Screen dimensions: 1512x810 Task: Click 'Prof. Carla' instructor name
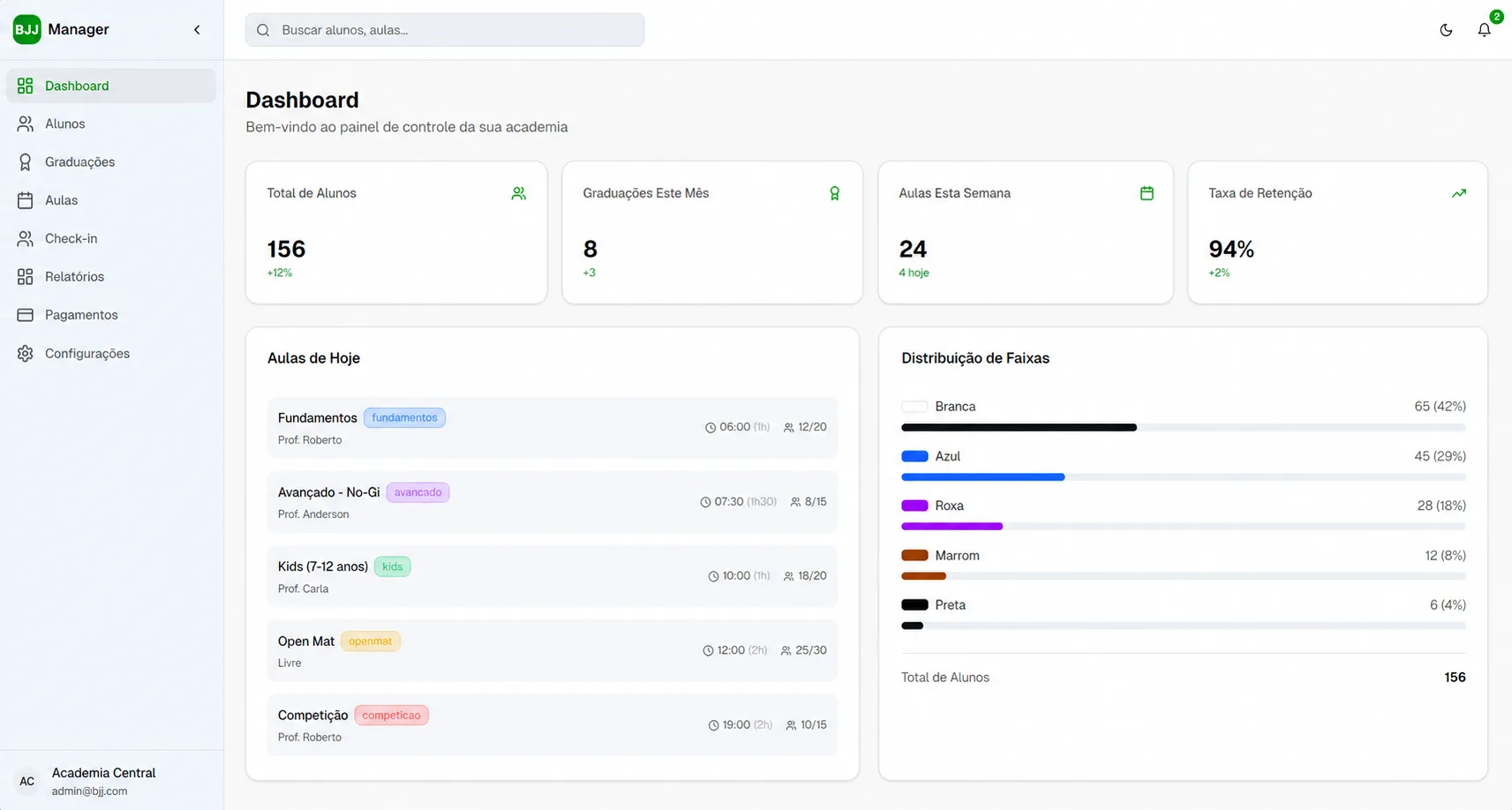coord(303,589)
